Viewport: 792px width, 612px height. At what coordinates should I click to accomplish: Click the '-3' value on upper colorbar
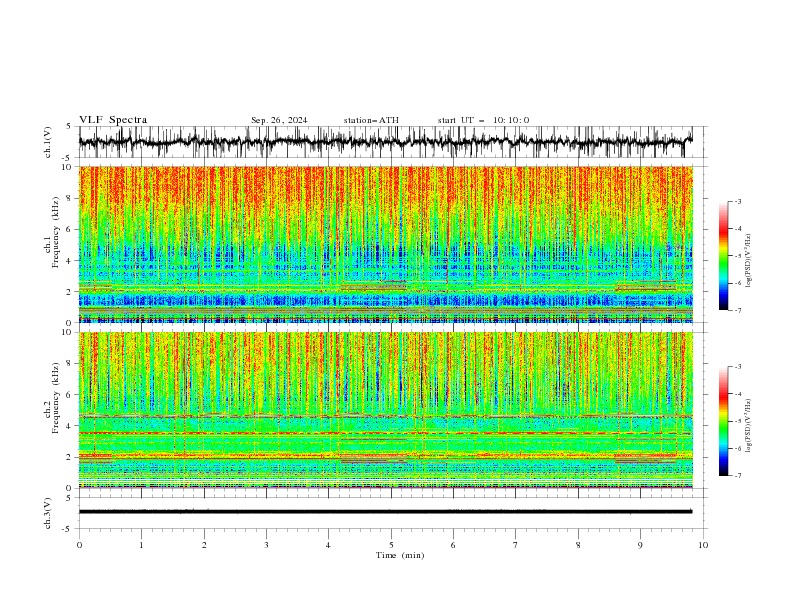coord(737,201)
